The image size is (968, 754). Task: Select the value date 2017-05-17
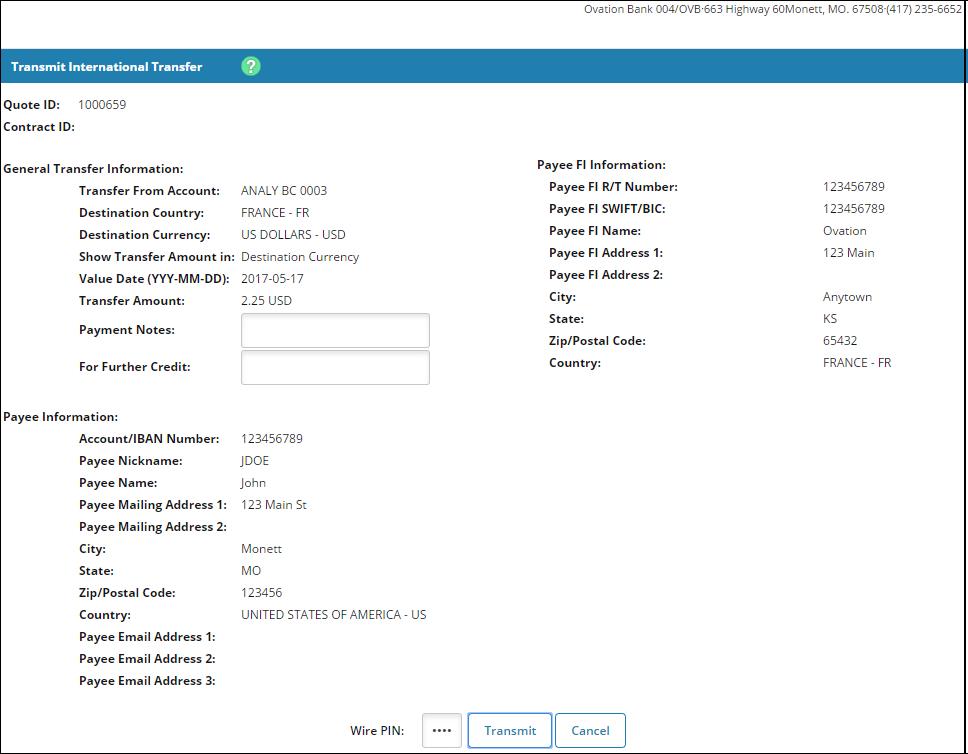(272, 279)
